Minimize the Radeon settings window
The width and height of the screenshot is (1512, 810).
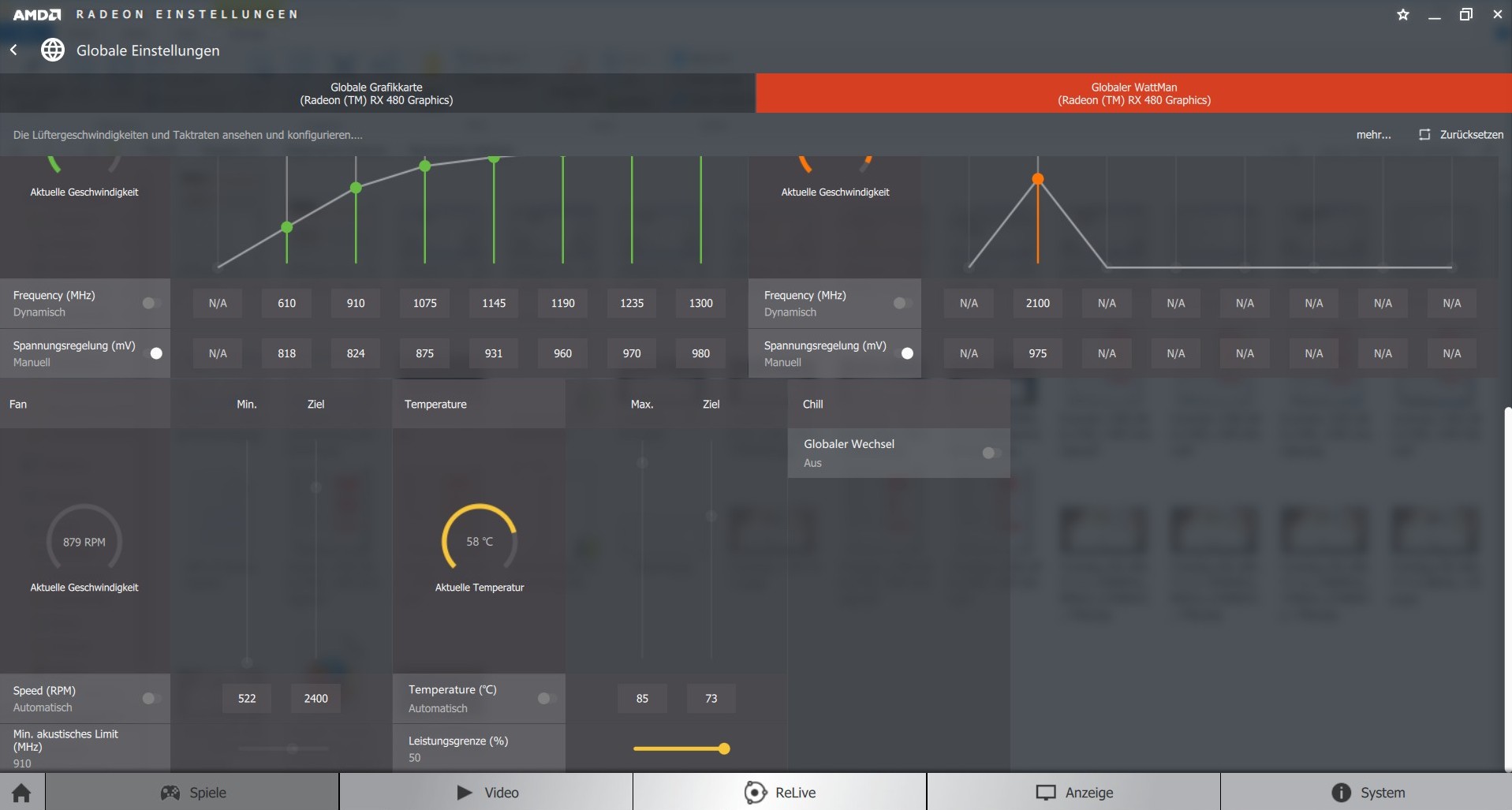tap(1434, 17)
